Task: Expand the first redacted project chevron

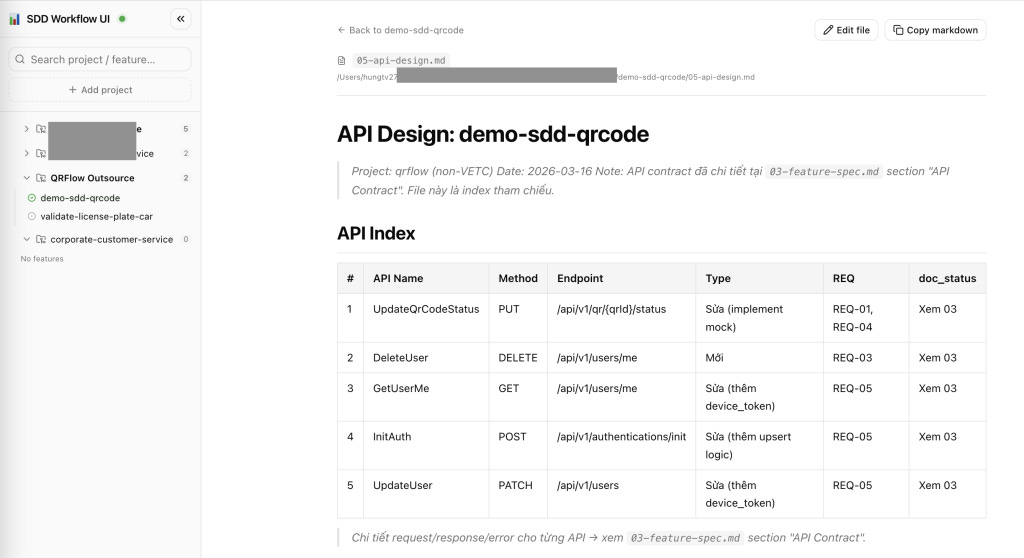Action: tap(27, 129)
